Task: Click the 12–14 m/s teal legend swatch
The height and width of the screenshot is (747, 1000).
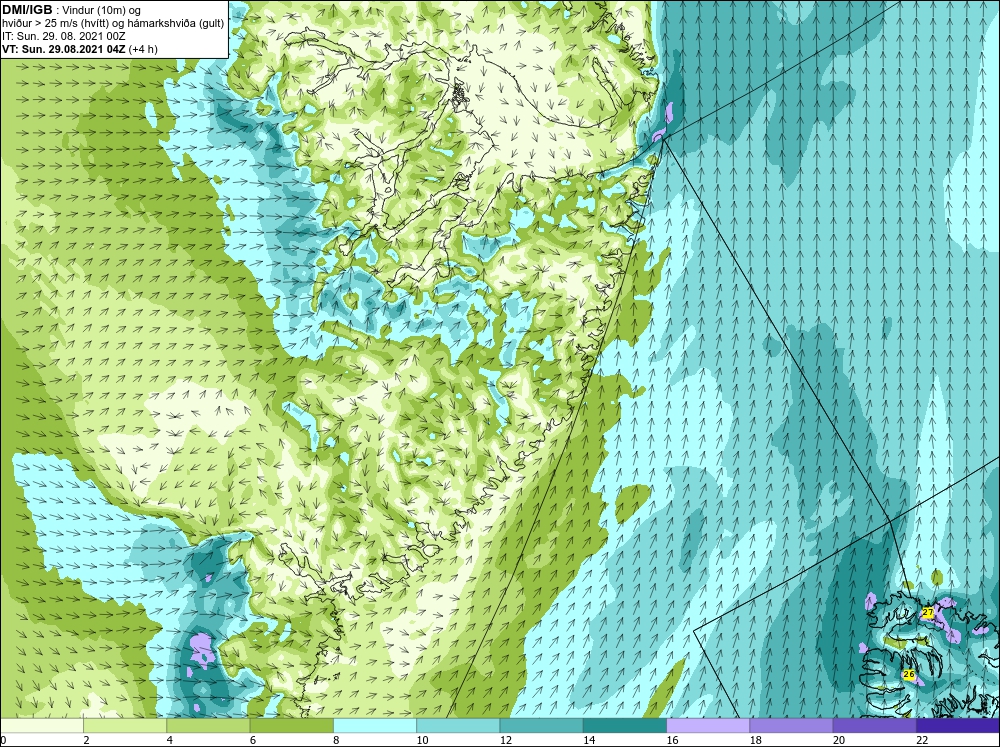Action: coord(541,726)
